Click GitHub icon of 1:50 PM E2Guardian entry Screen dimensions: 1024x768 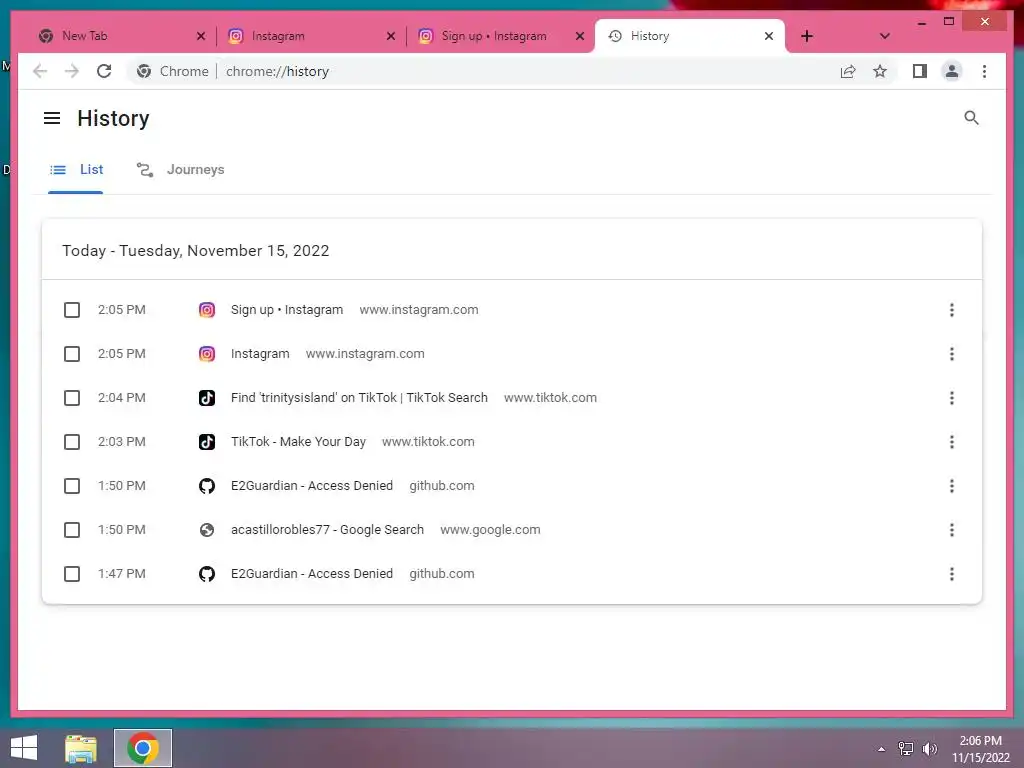click(207, 486)
